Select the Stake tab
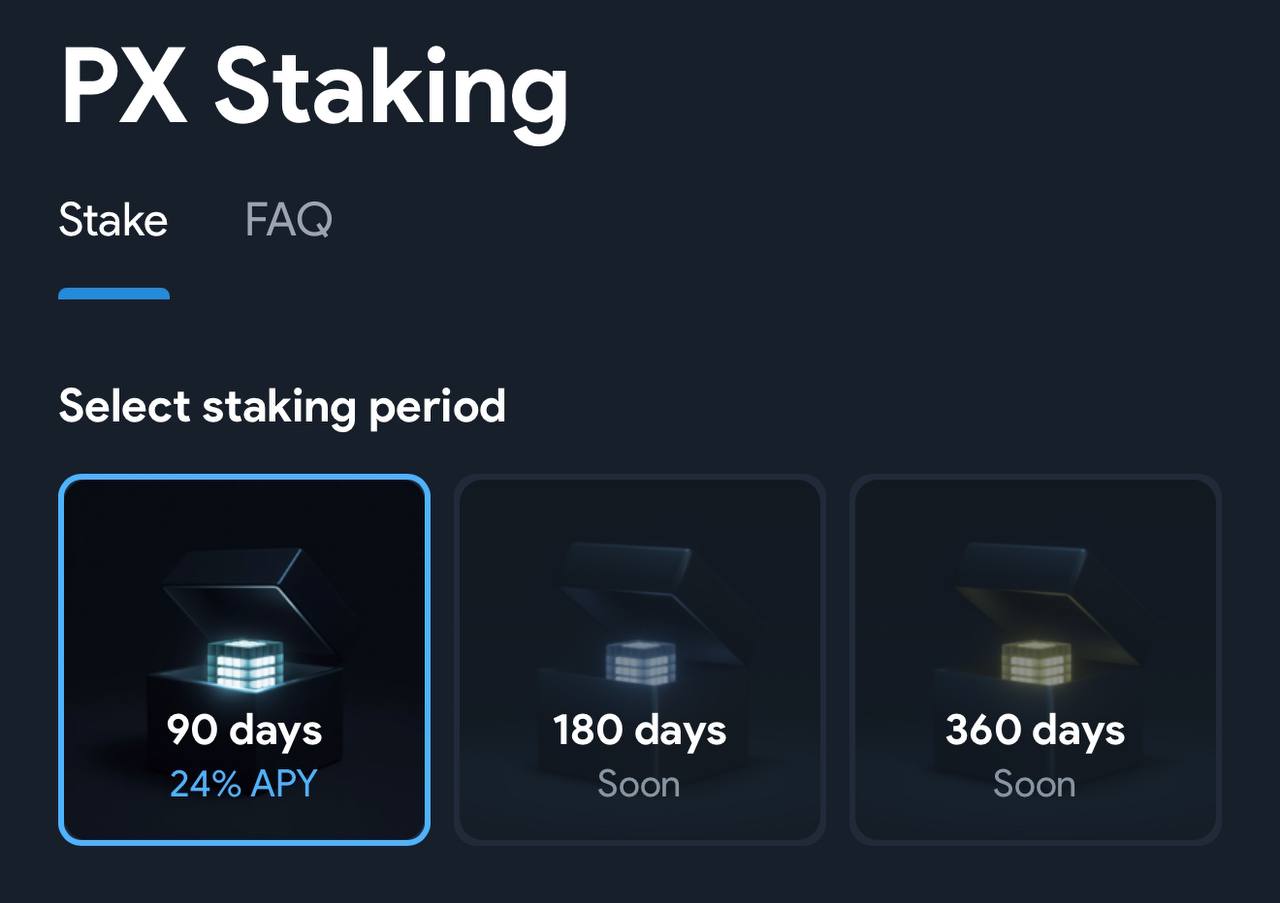Viewport: 1280px width, 903px height. 113,219
